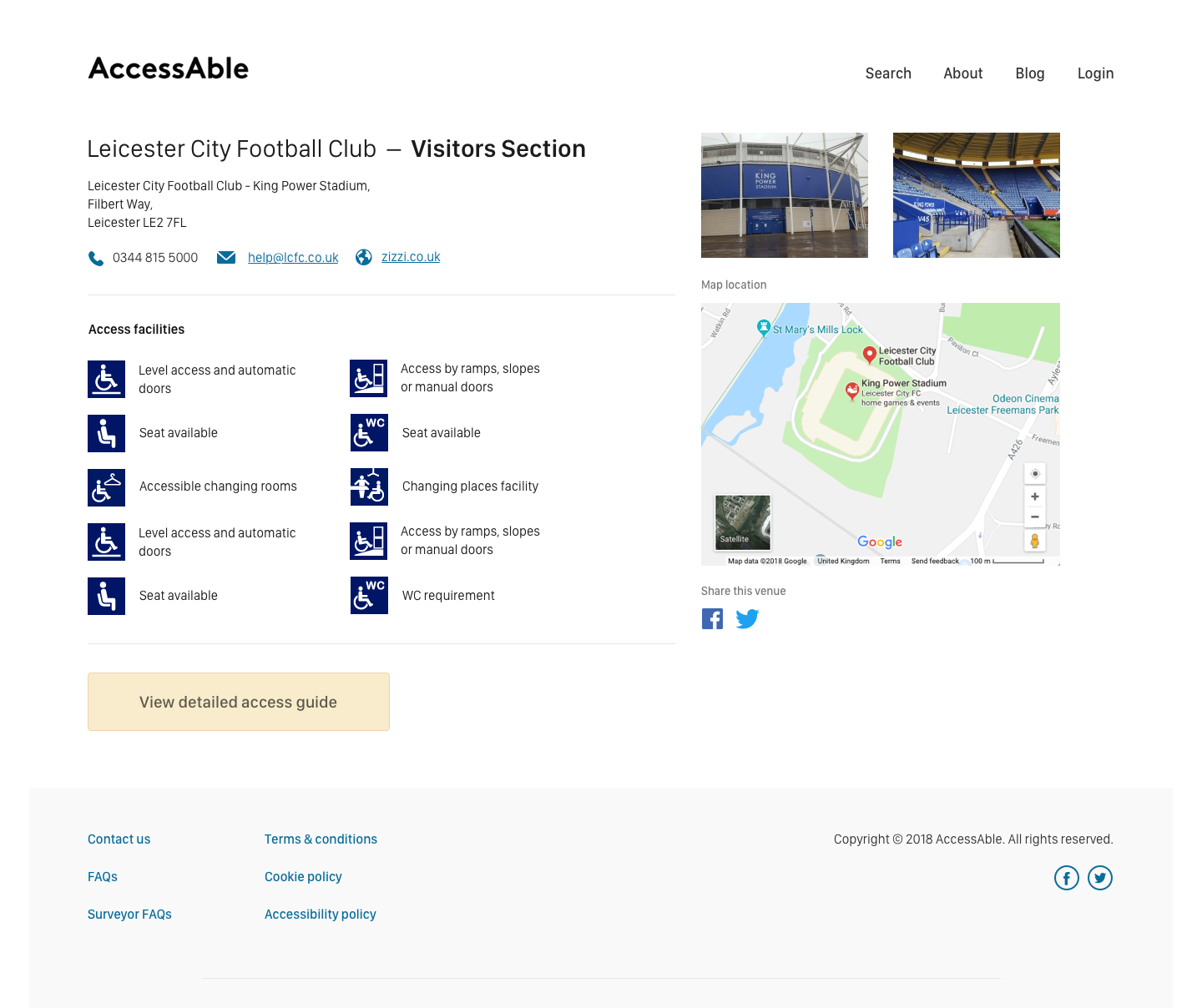This screenshot has height=1008, width=1202.
Task: Click the envelope icon beside help@lcfc.co.uk
Action: pyautogui.click(x=226, y=257)
